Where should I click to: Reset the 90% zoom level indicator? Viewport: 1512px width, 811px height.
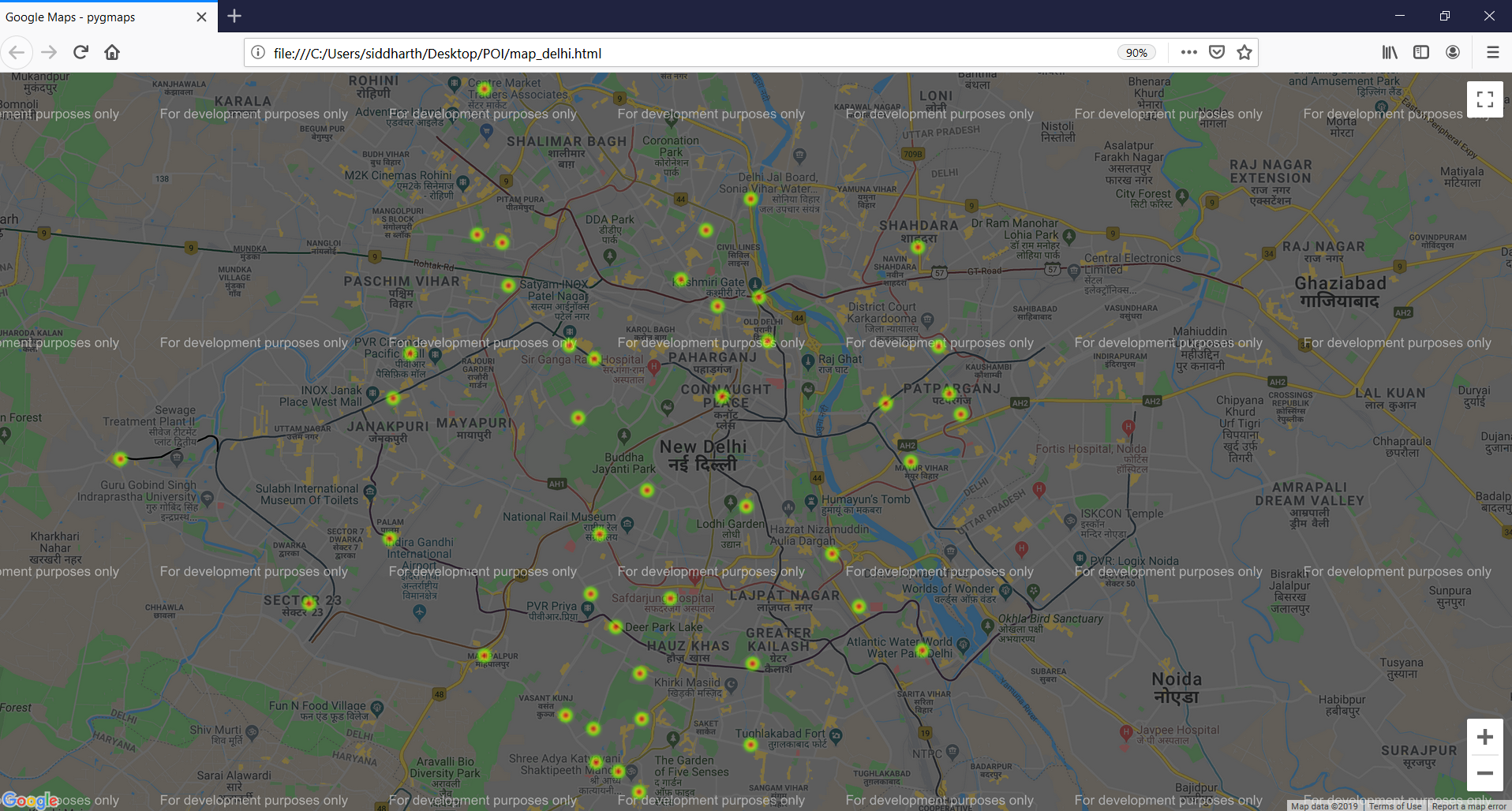click(x=1136, y=53)
